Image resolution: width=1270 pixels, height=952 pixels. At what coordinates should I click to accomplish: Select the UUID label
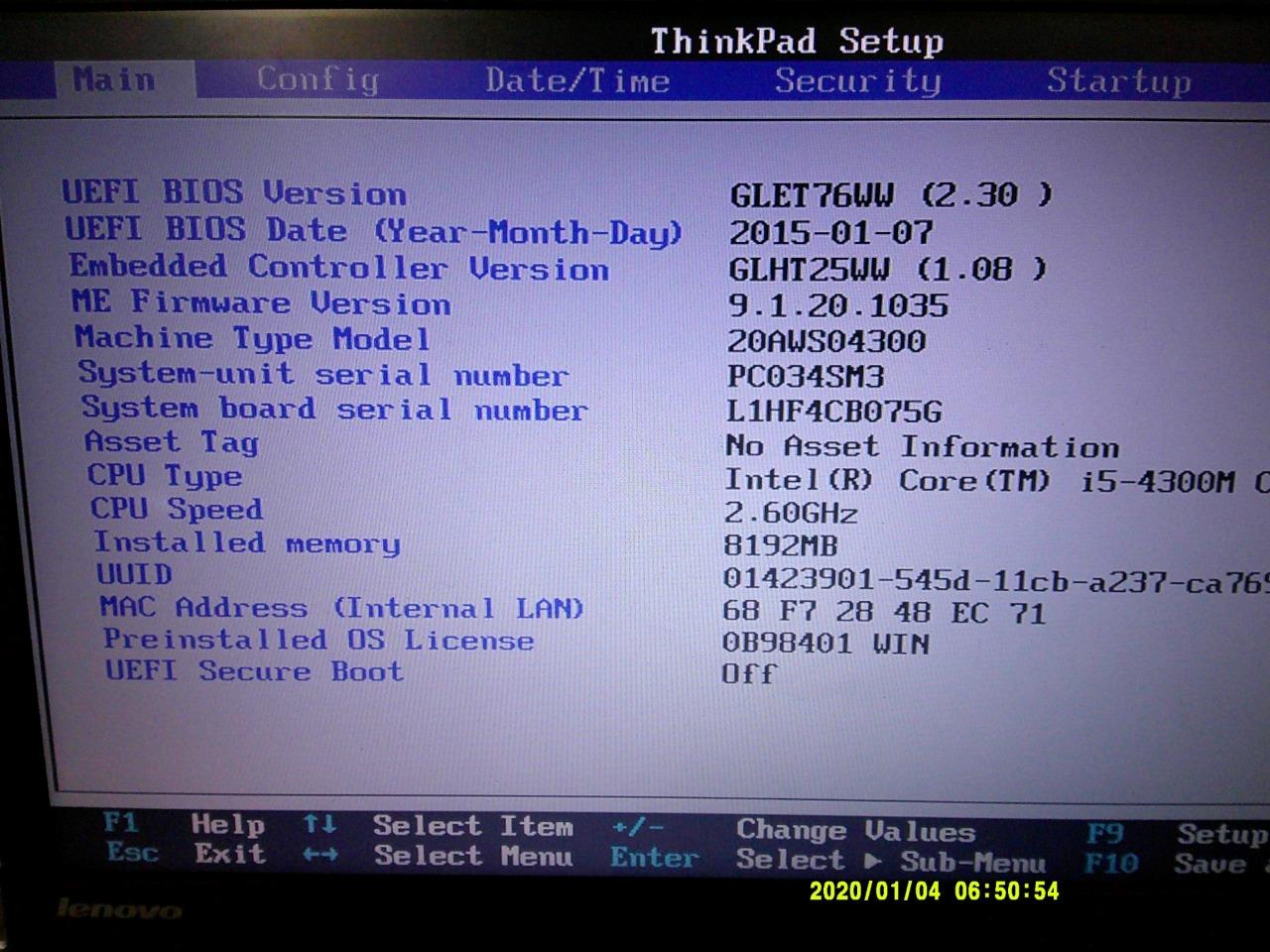(134, 574)
